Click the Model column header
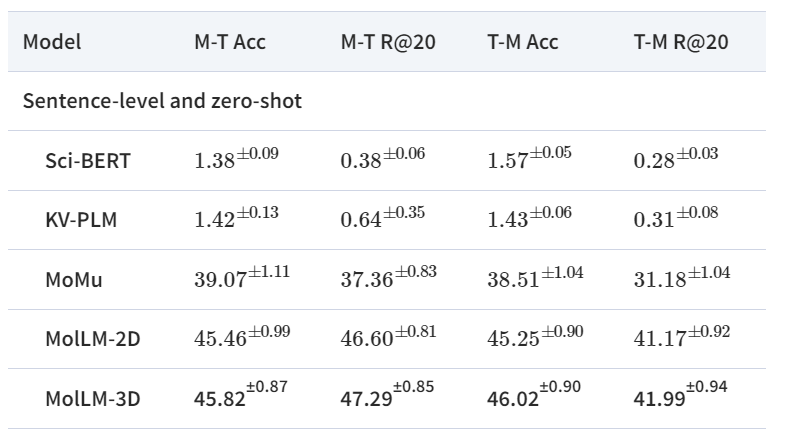 click(x=52, y=42)
